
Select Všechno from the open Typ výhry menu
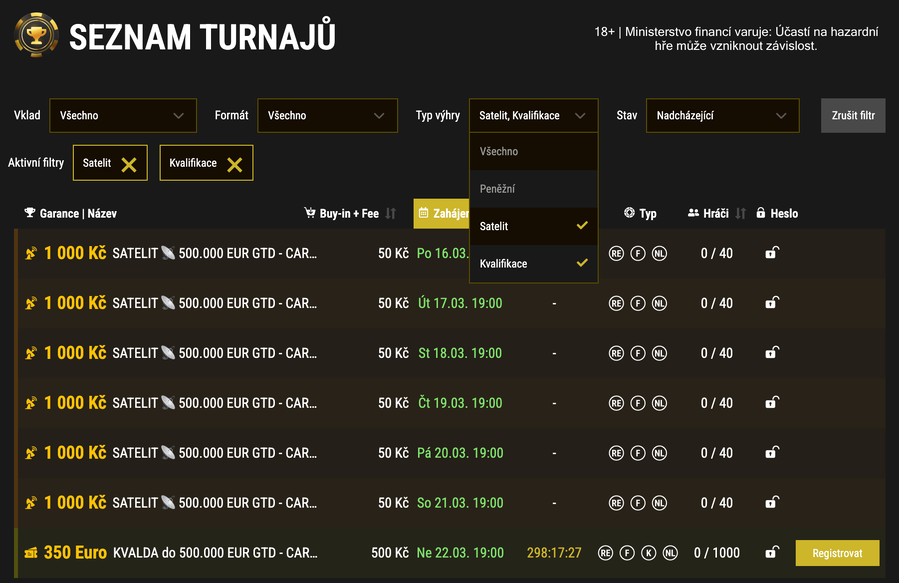coord(533,151)
